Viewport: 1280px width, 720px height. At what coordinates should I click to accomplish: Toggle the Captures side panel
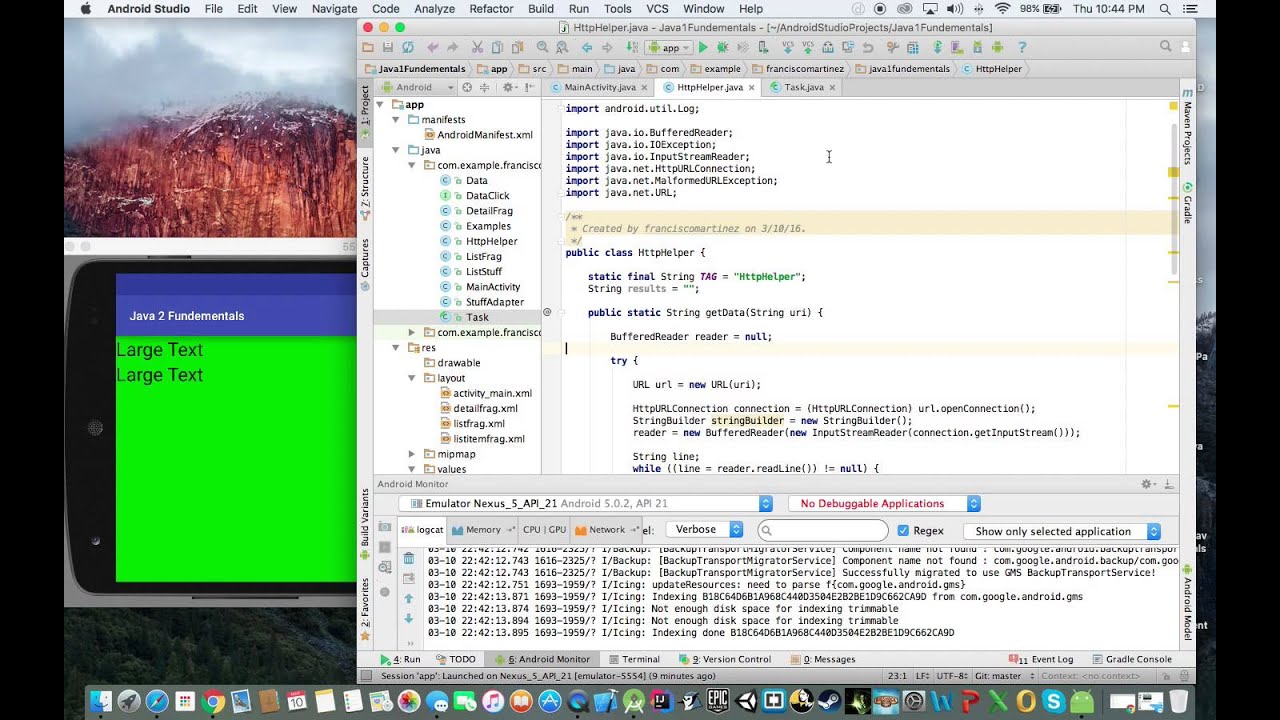tap(365, 264)
